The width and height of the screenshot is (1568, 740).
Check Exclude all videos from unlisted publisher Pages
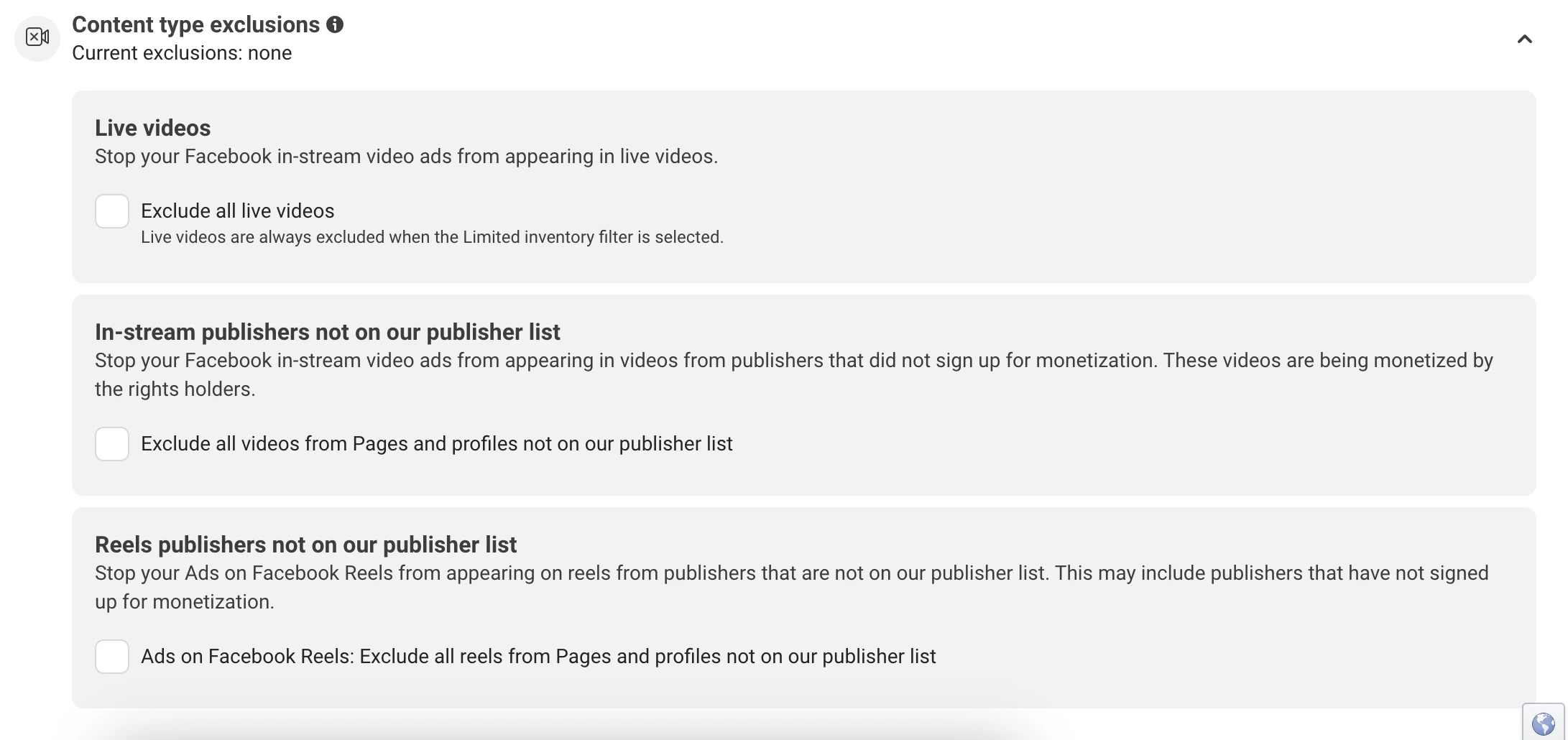(111, 444)
